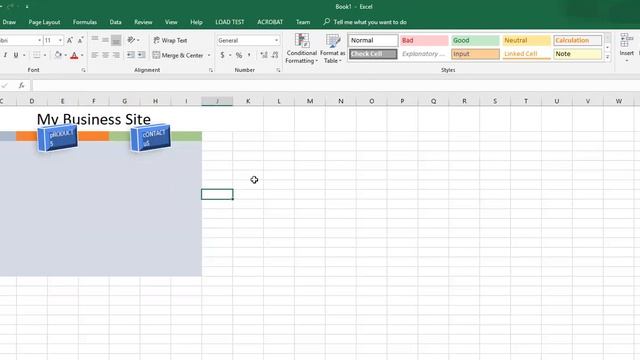Viewport: 640px width, 360px height.
Task: Increase the cell indent
Action: [x=141, y=55]
